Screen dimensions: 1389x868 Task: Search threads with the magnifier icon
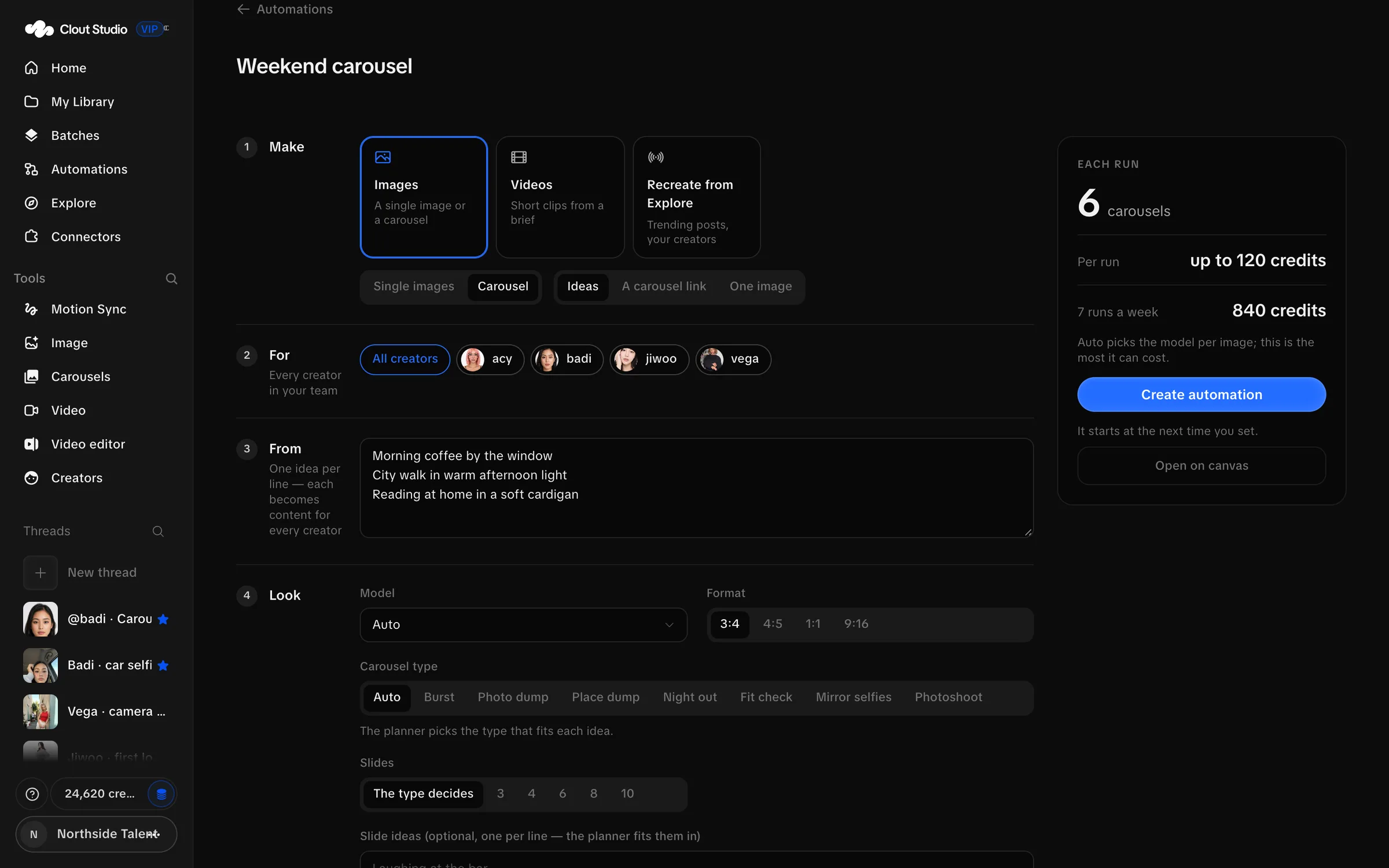click(157, 531)
